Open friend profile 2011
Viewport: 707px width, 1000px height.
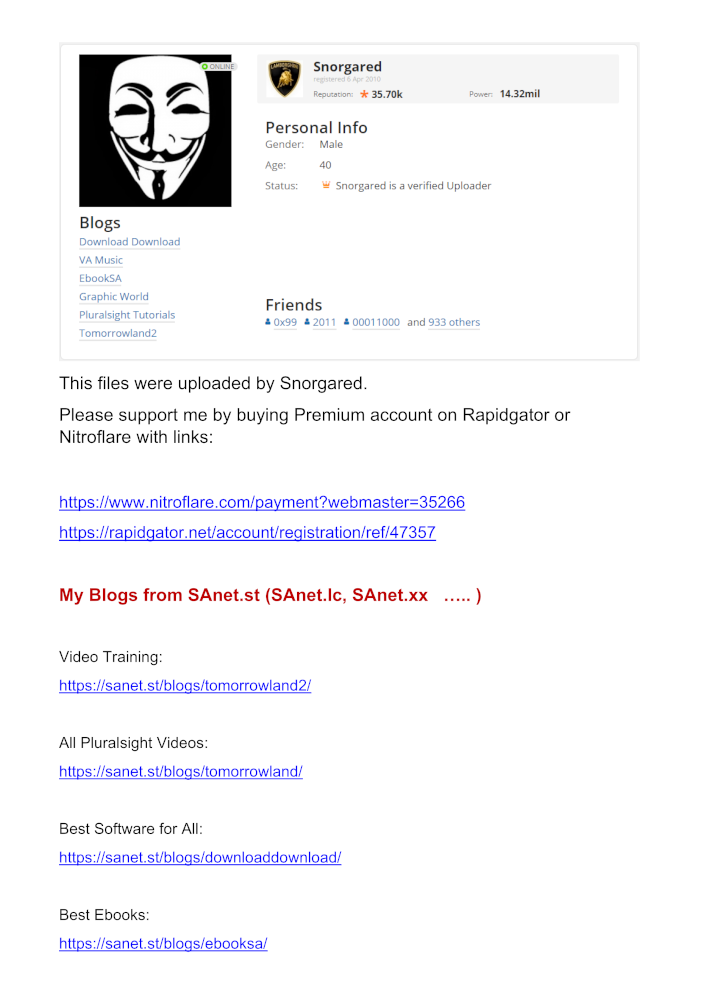(x=324, y=322)
